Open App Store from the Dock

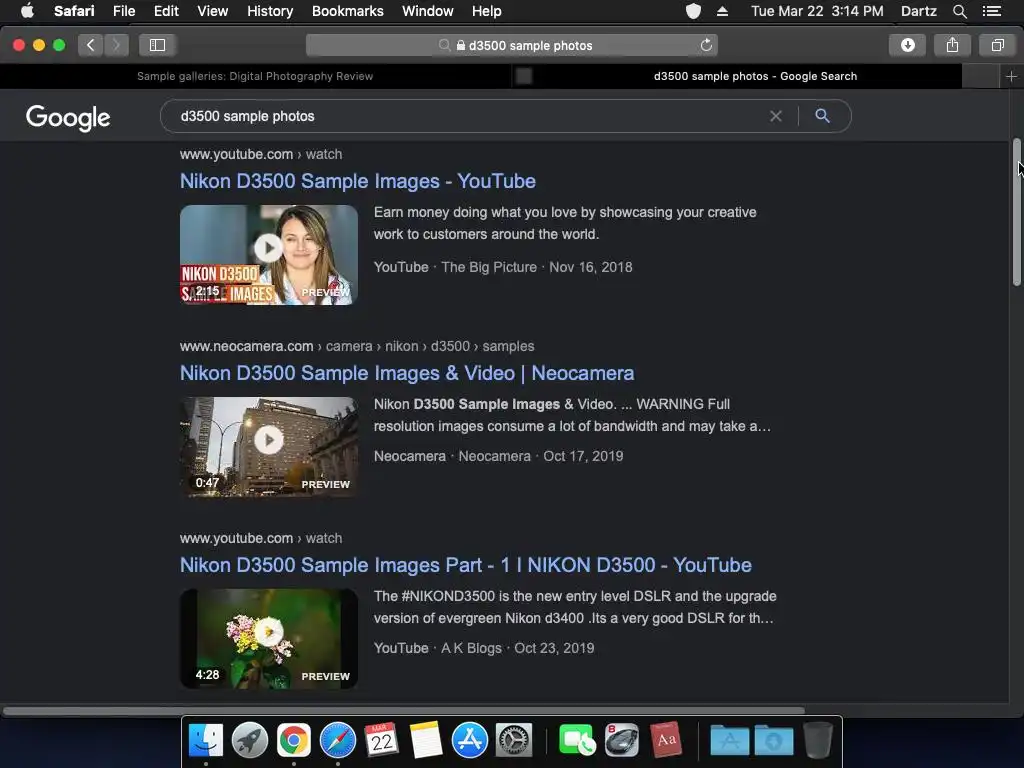tap(470, 741)
